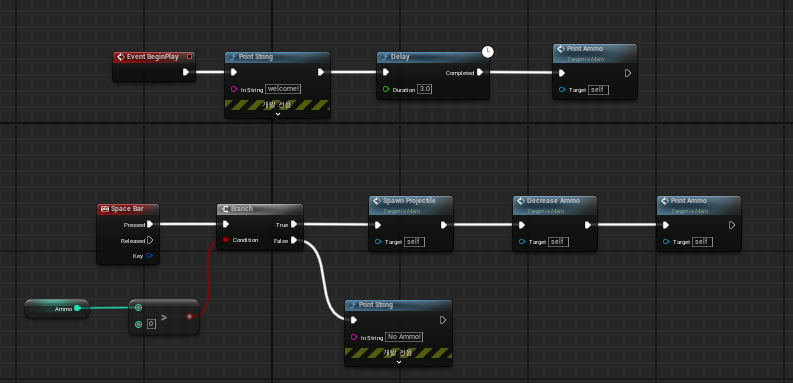Click exec output pin of welcome! Print String
793x383 pixels.
[321, 72]
